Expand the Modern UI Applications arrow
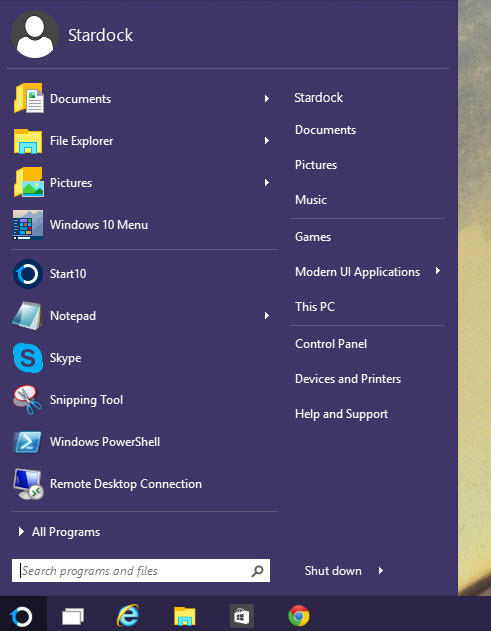Viewport: 491px width, 631px height. 437,271
